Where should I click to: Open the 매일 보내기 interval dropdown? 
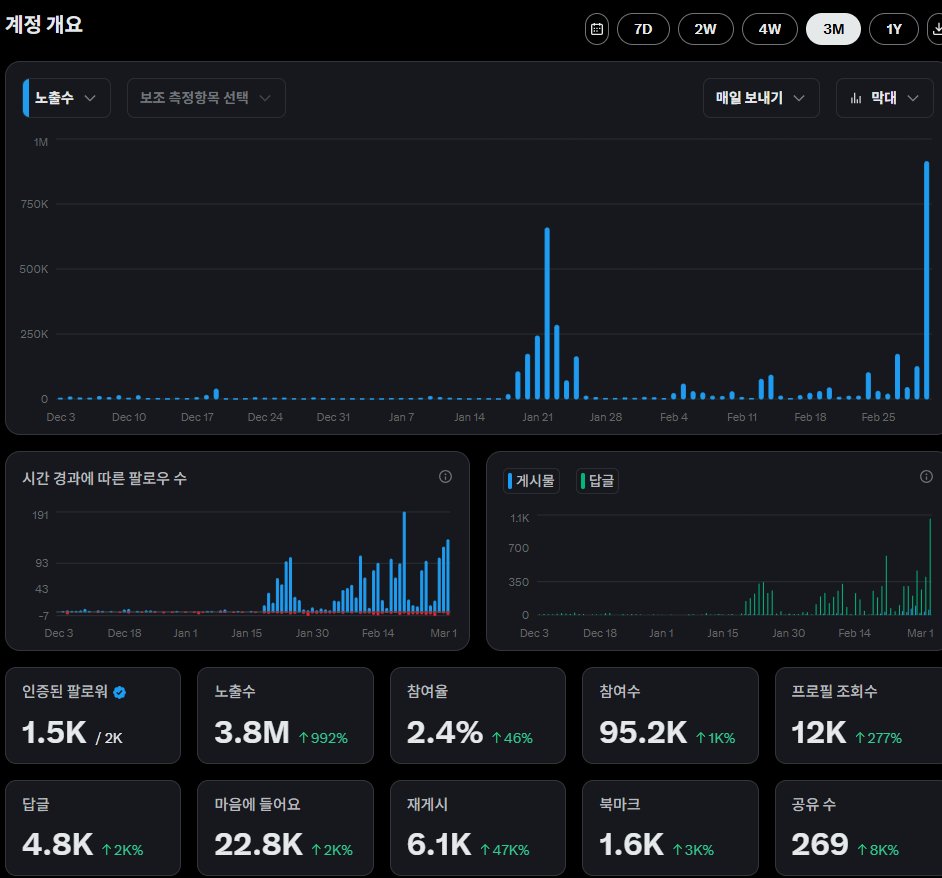[761, 98]
